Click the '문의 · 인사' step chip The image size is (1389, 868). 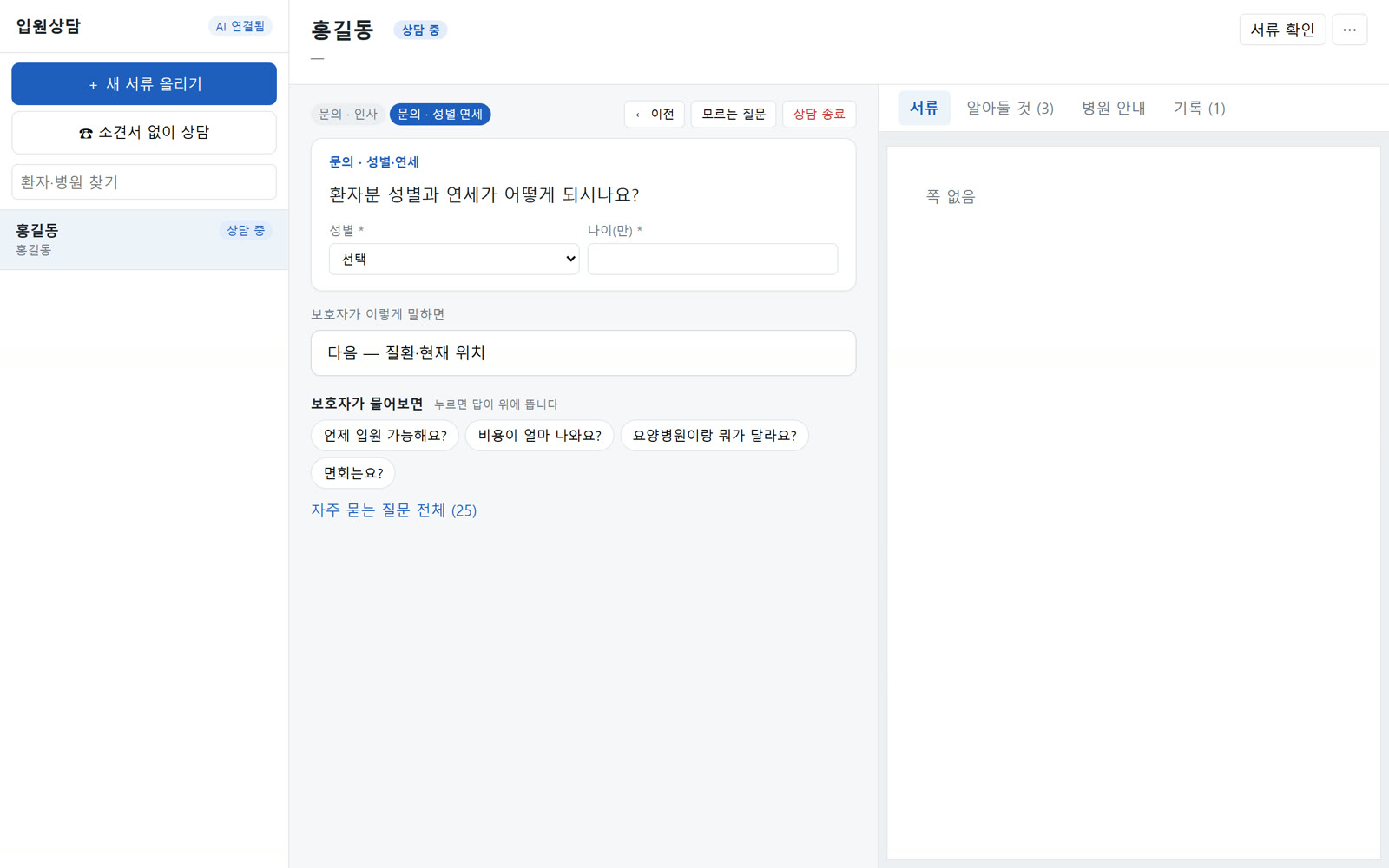(347, 114)
